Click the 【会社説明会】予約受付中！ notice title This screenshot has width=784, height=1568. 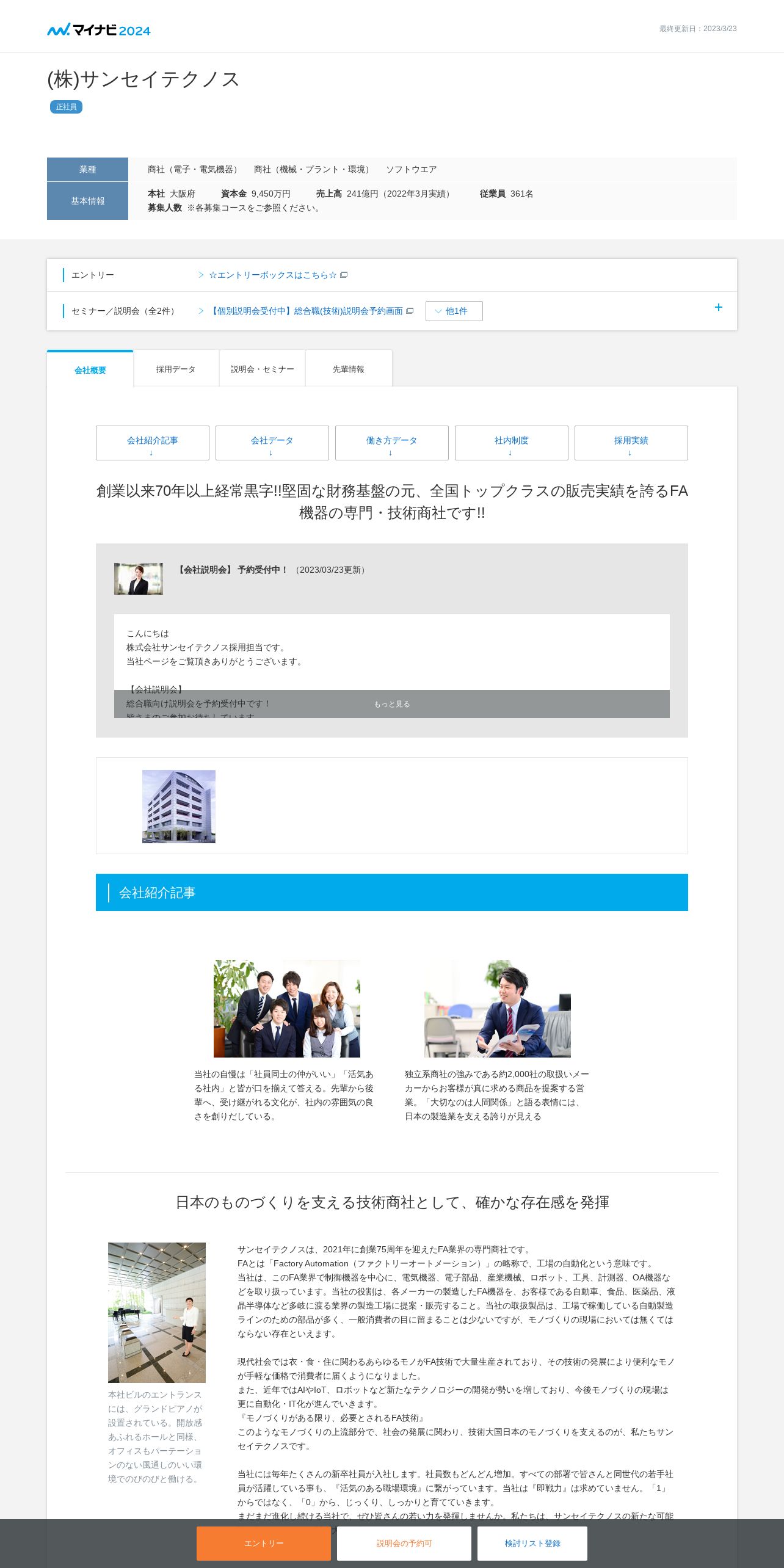click(x=232, y=570)
